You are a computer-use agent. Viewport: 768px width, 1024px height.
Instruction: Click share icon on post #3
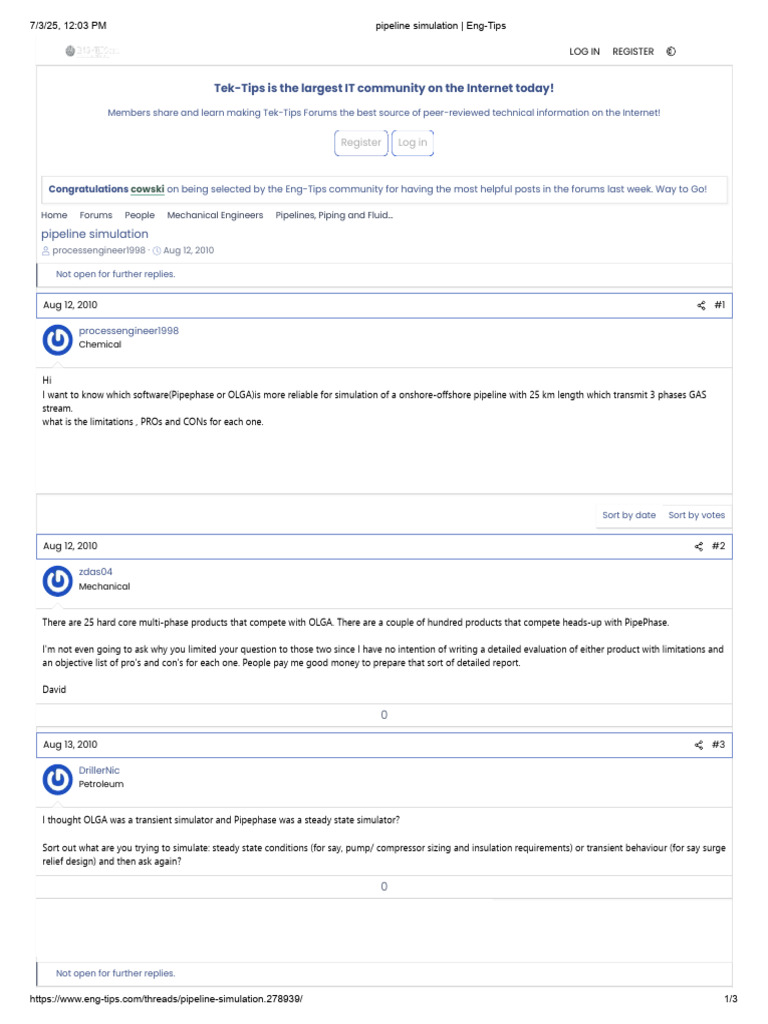[x=699, y=745]
